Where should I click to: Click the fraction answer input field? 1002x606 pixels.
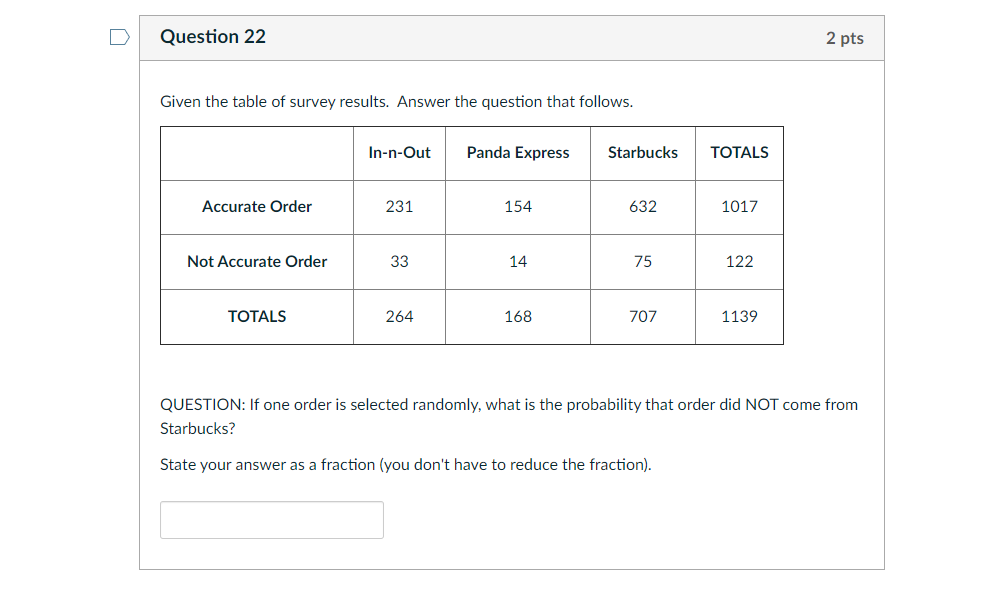[x=272, y=520]
